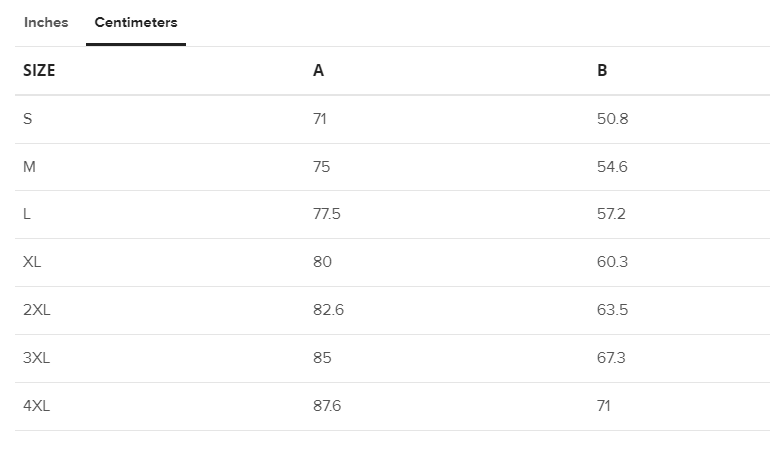
Task: Click the B column header
Action: (x=602, y=70)
